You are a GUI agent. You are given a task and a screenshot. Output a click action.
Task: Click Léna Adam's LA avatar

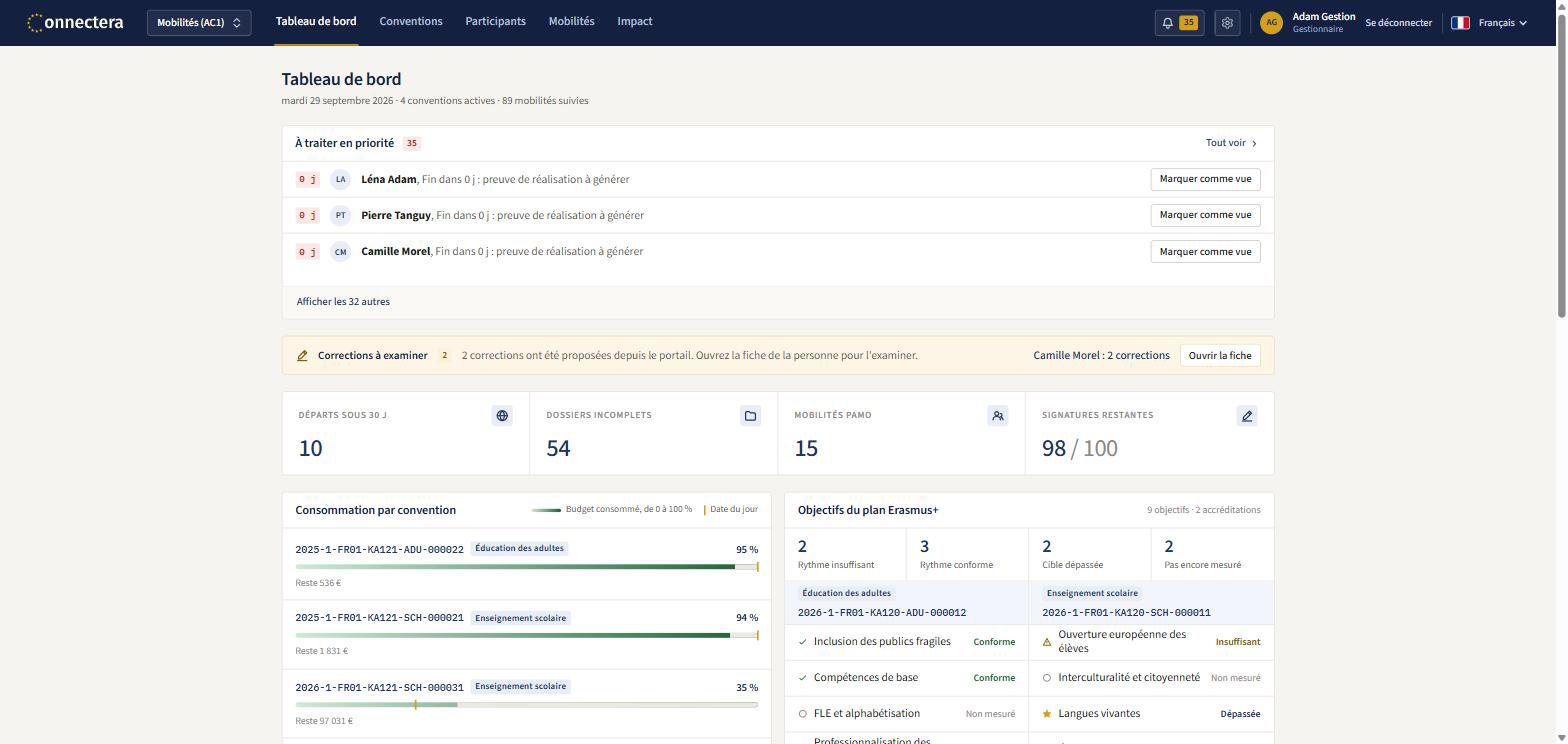(x=340, y=179)
